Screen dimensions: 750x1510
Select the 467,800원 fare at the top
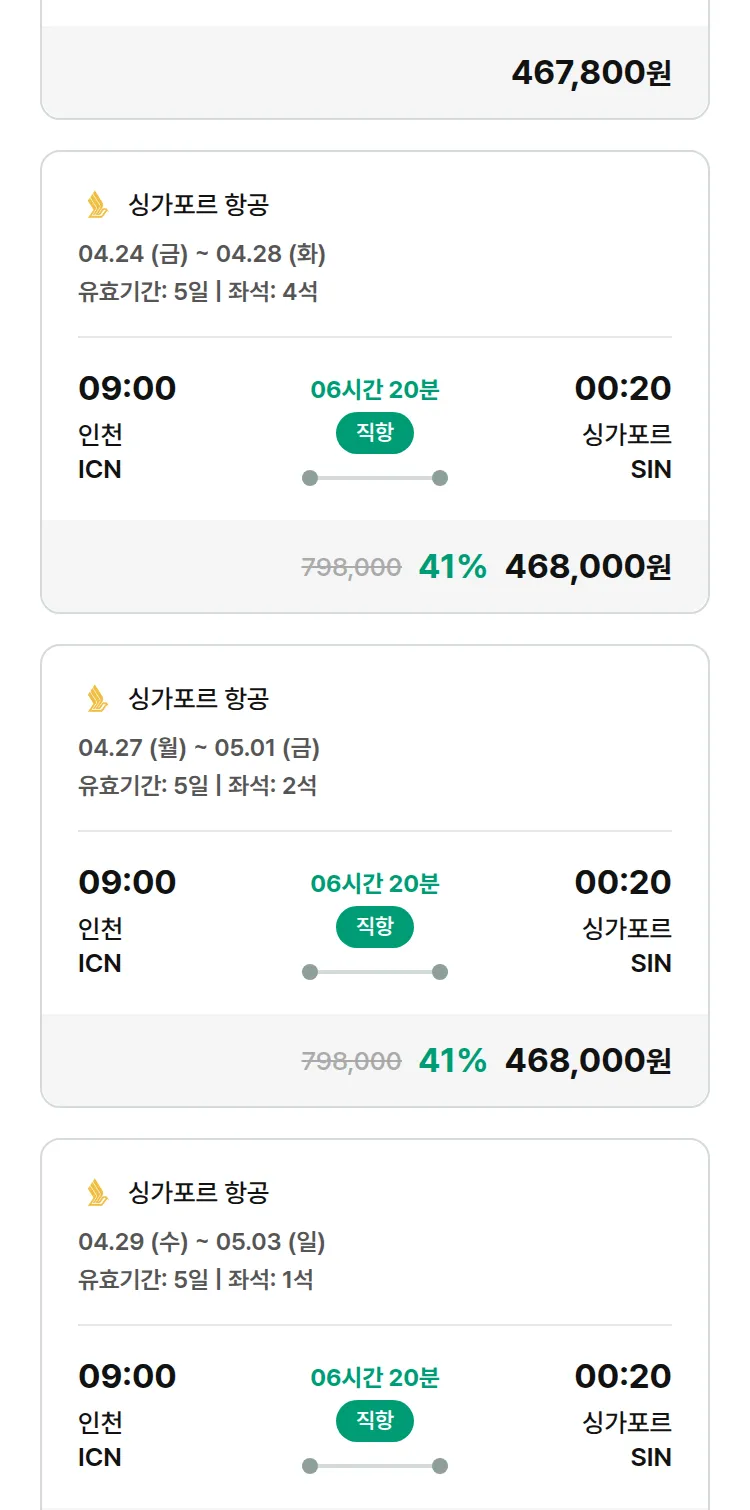click(x=591, y=73)
